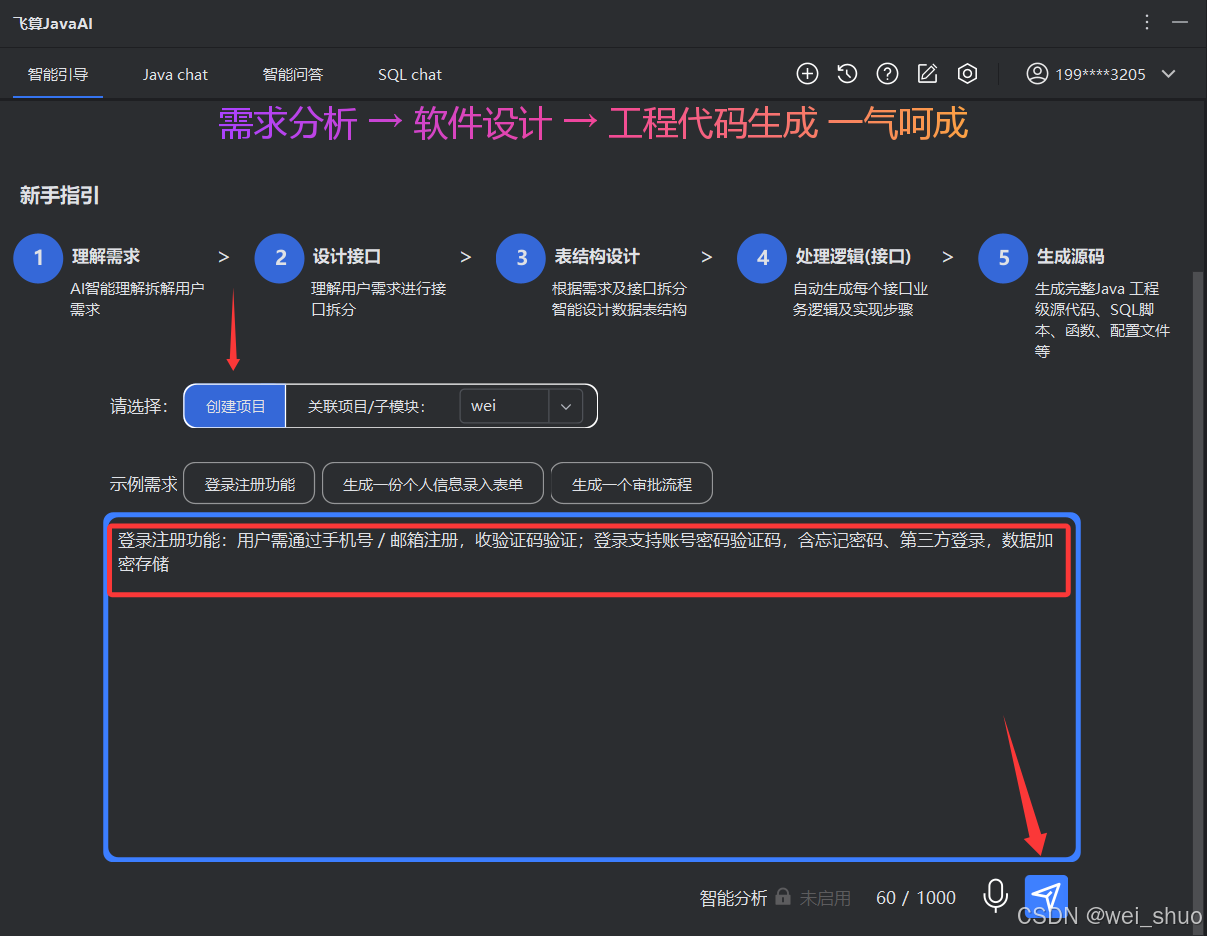Screen dimensions: 1207x936
Task: Open the 智能问答 tab
Action: (293, 74)
